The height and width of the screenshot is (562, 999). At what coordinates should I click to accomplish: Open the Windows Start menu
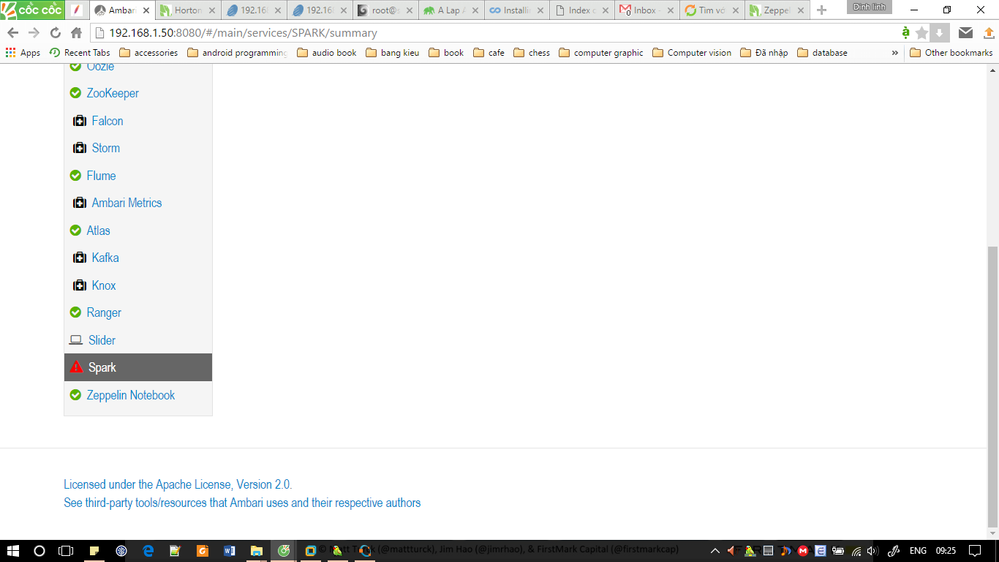(x=13, y=551)
